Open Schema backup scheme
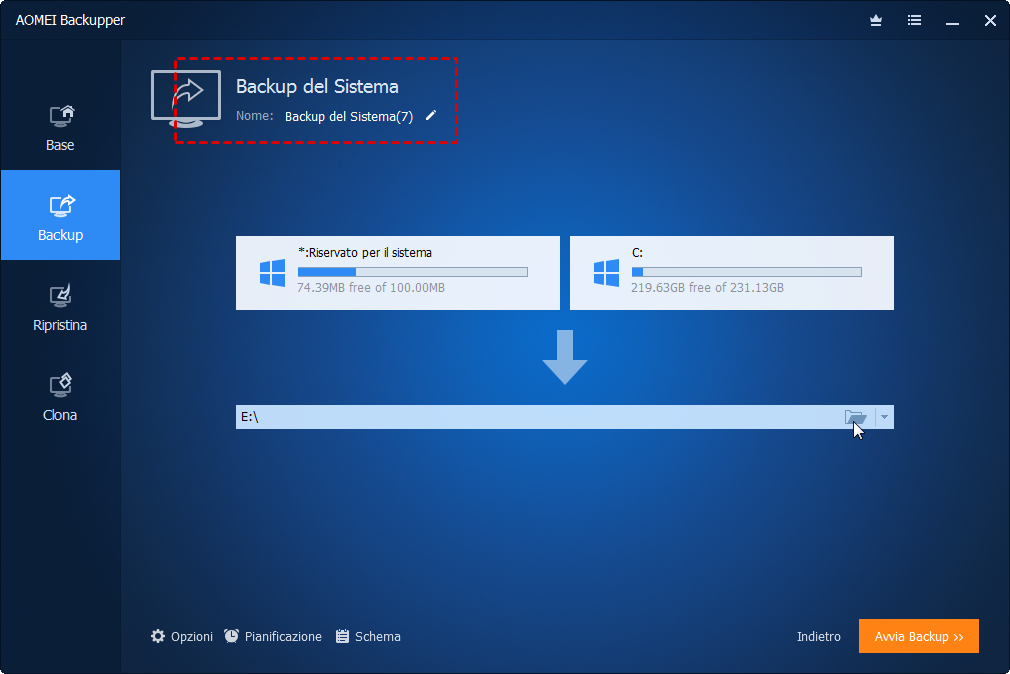The image size is (1010, 674). (x=368, y=637)
